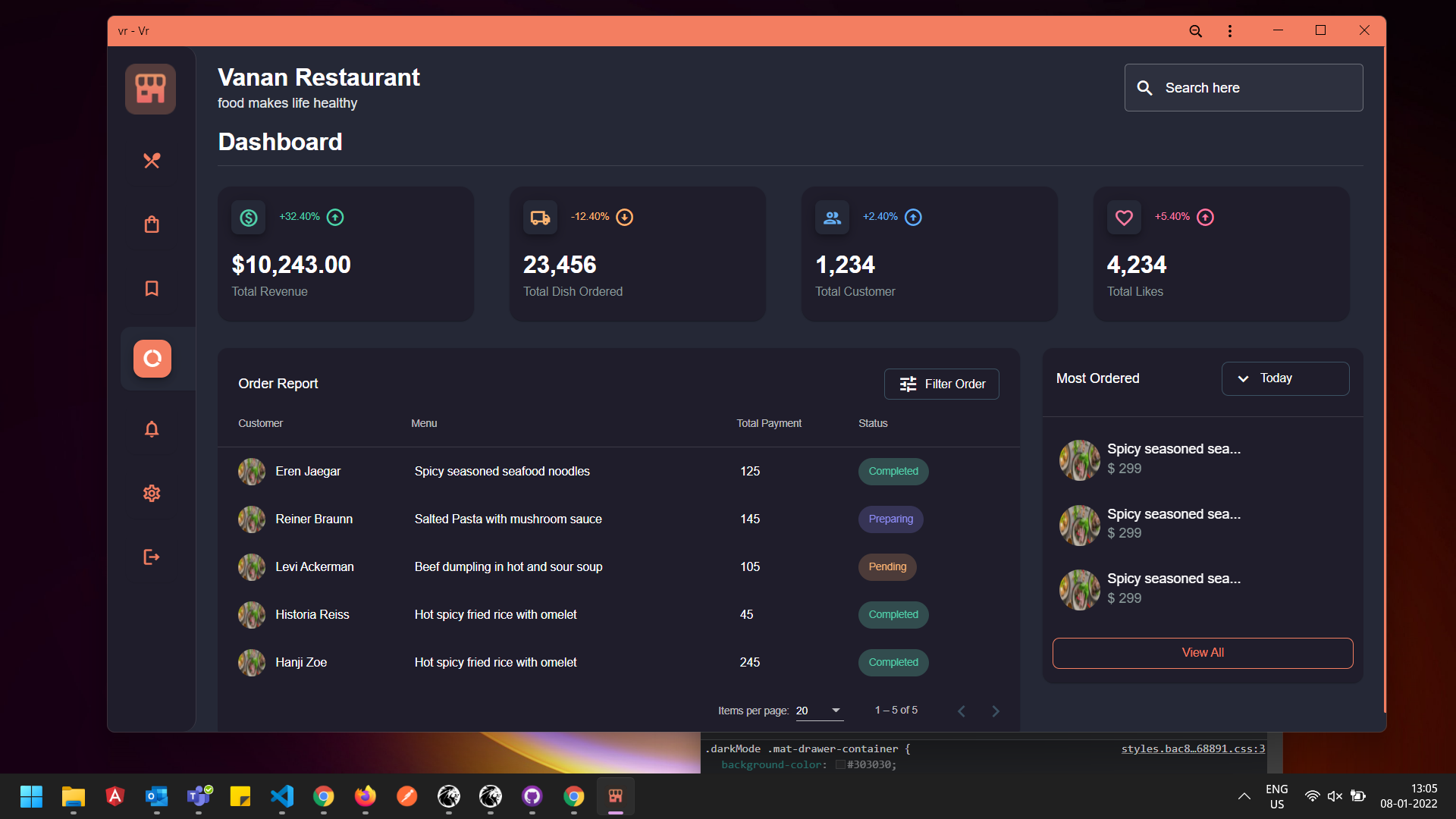Go to next page of orders

(x=996, y=711)
